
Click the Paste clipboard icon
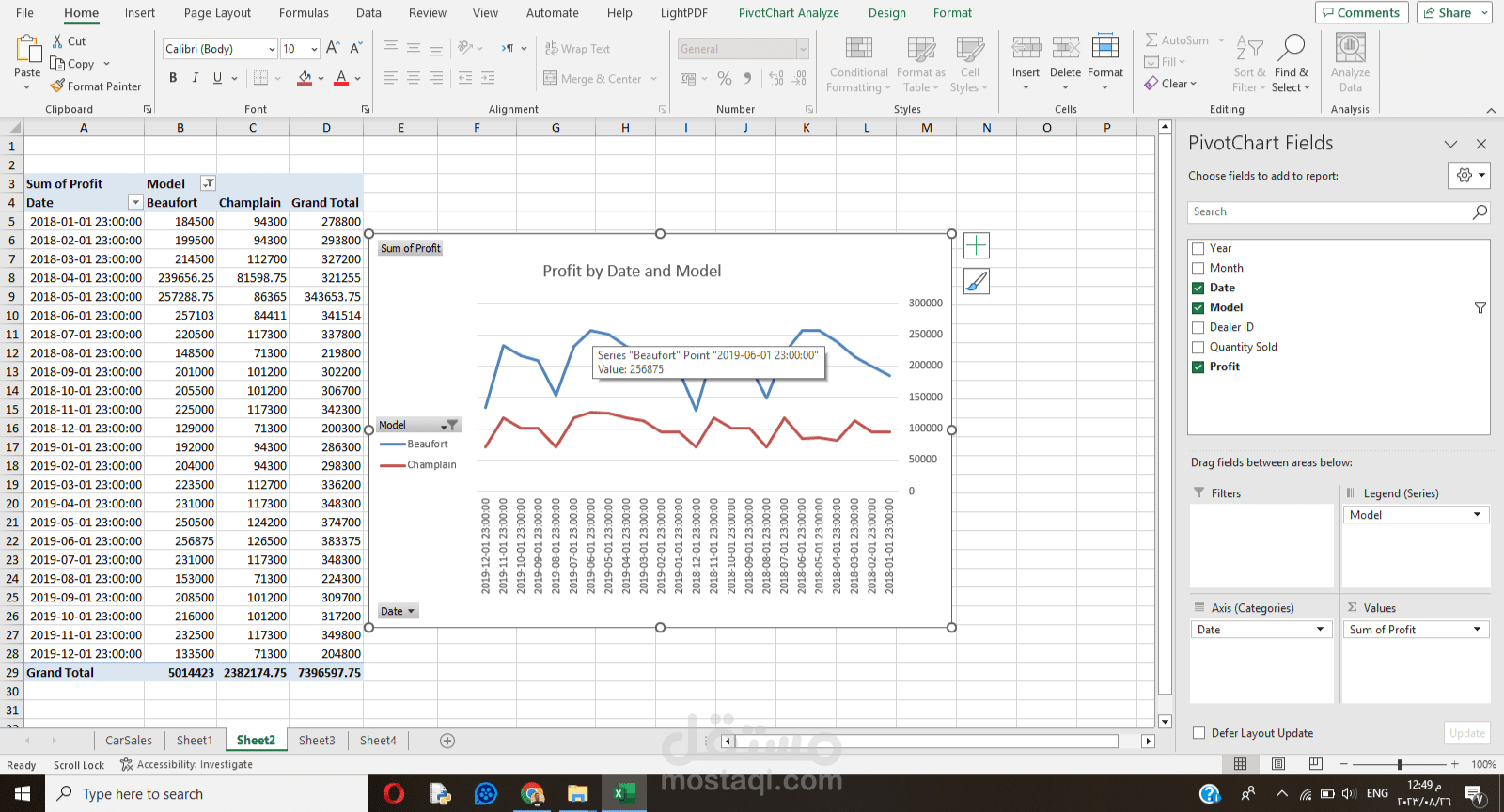27,50
